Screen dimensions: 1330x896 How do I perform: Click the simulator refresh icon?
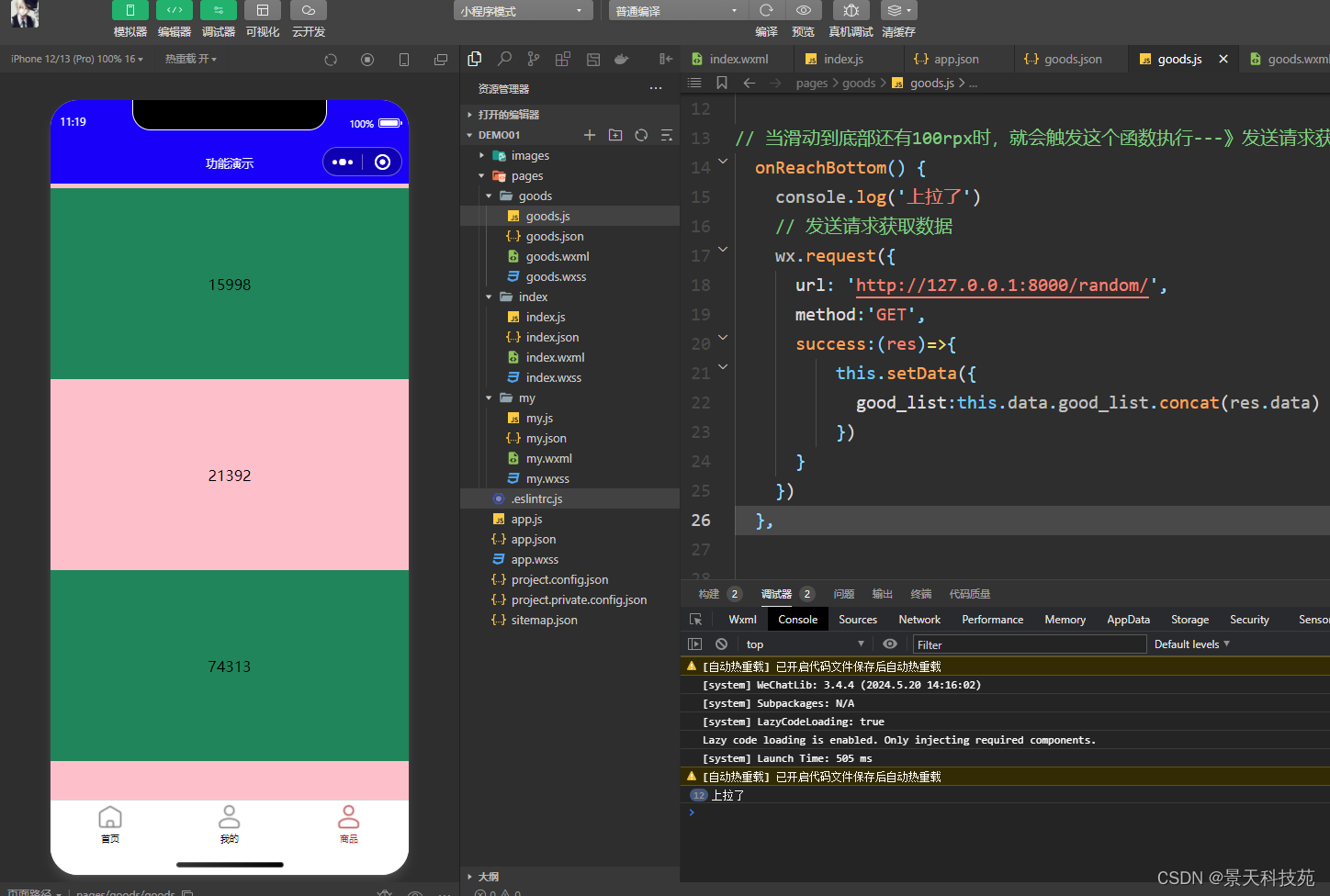coord(331,60)
